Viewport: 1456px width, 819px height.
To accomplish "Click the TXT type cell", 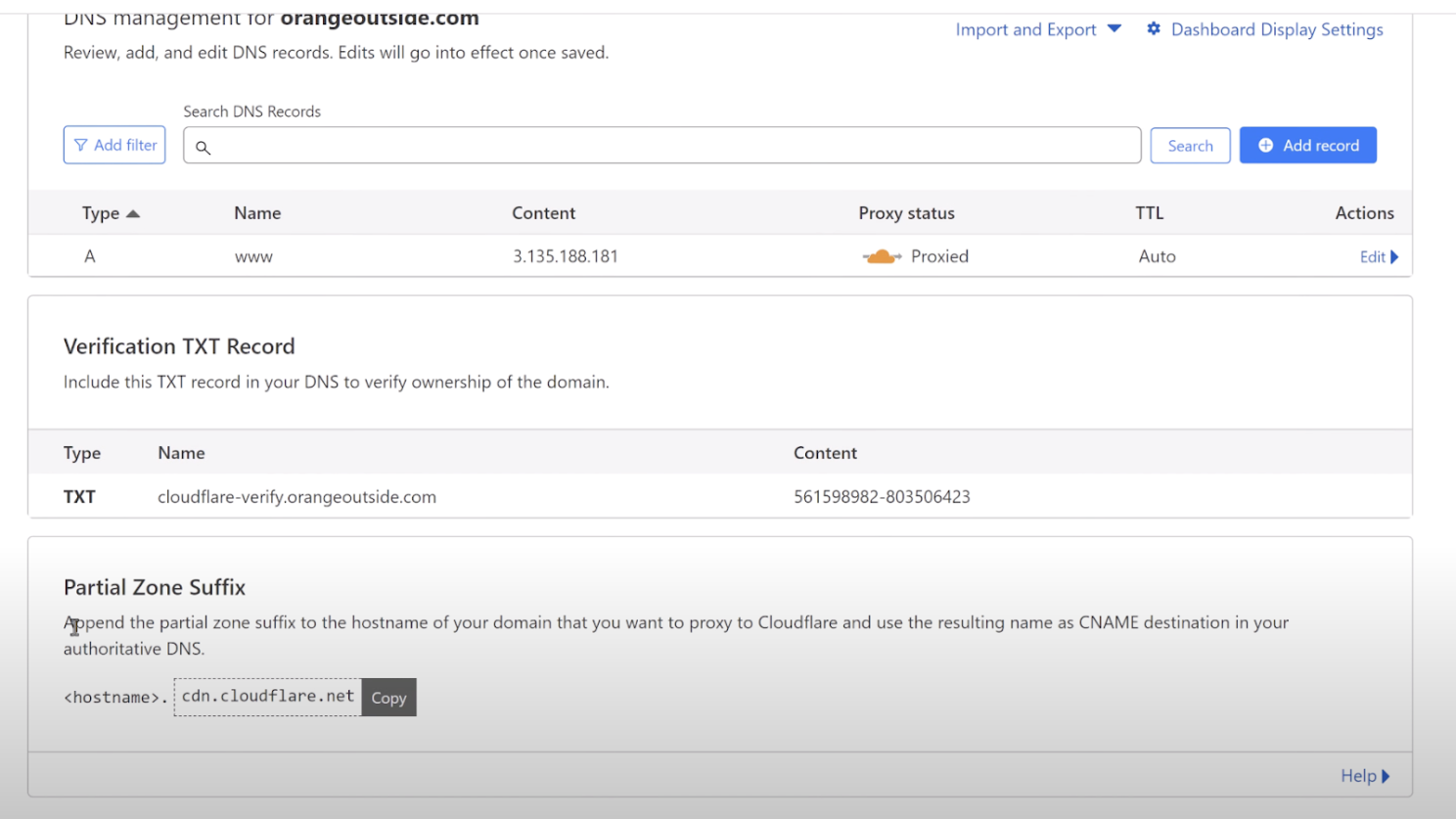I will (x=79, y=497).
